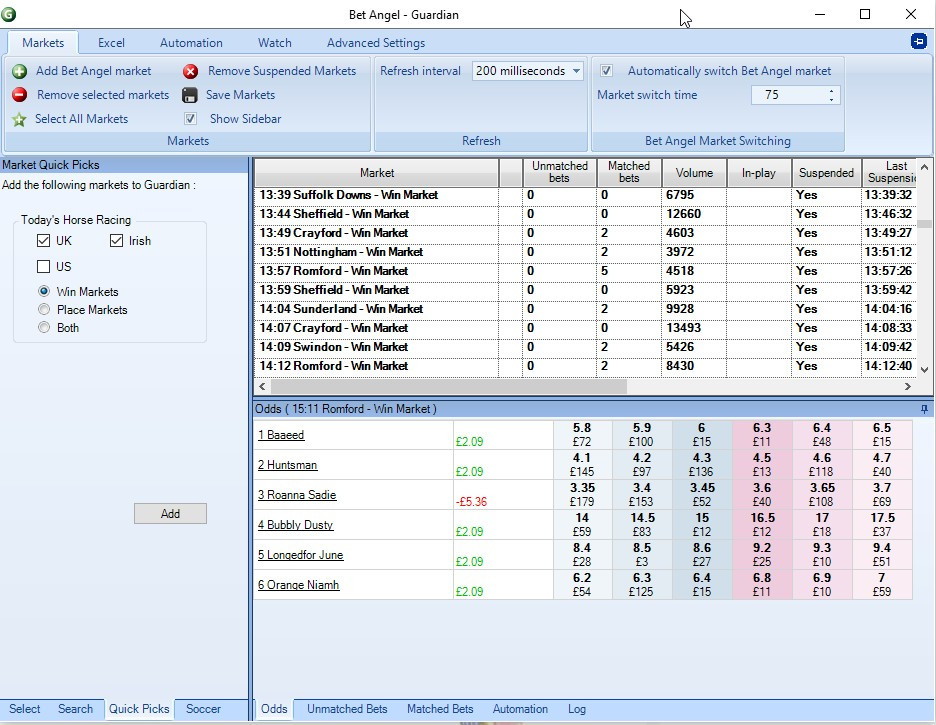Sort by the Volume column header
This screenshot has height=725, width=936.
click(x=694, y=172)
